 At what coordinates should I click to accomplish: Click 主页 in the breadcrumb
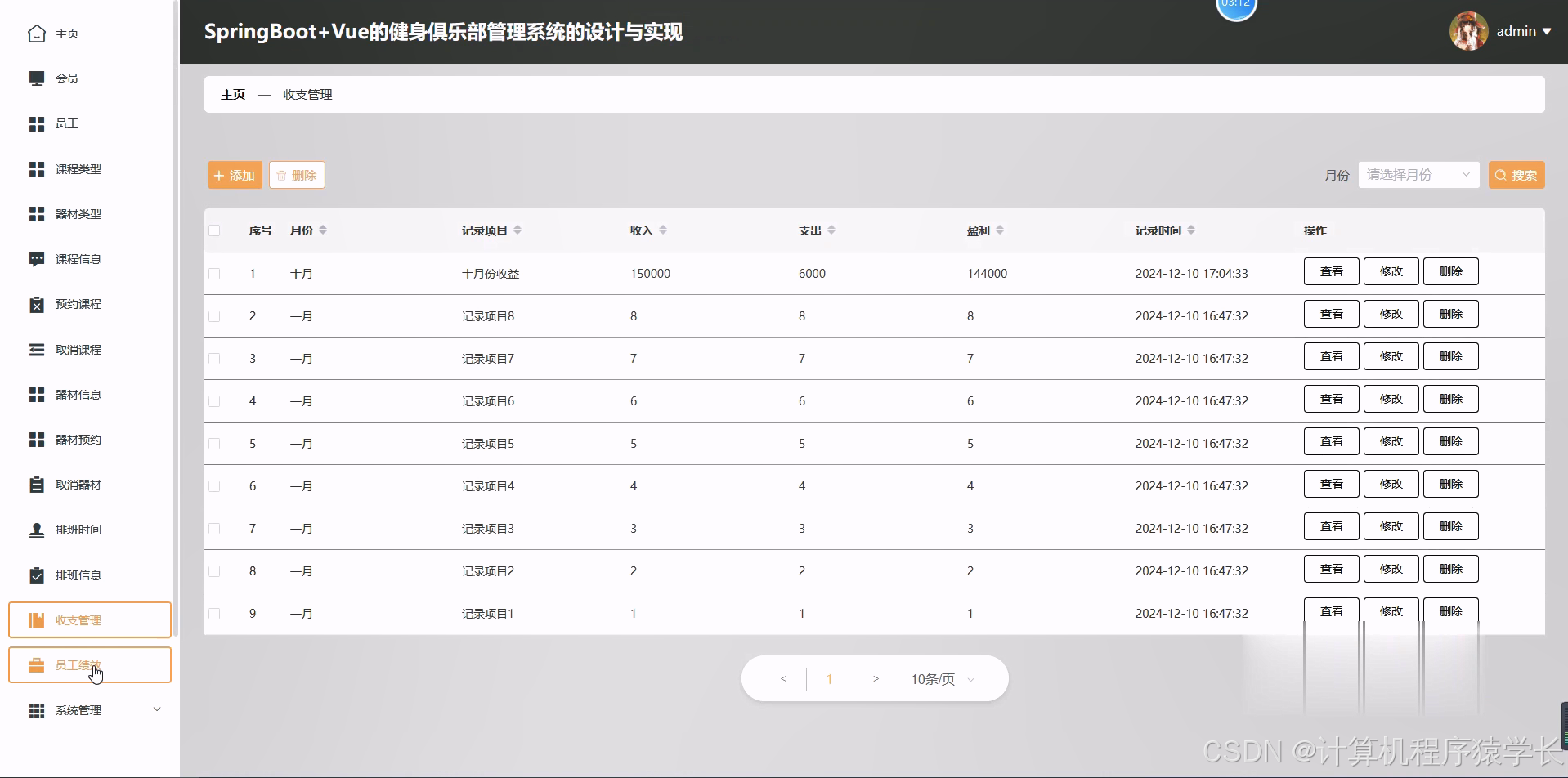[231, 94]
